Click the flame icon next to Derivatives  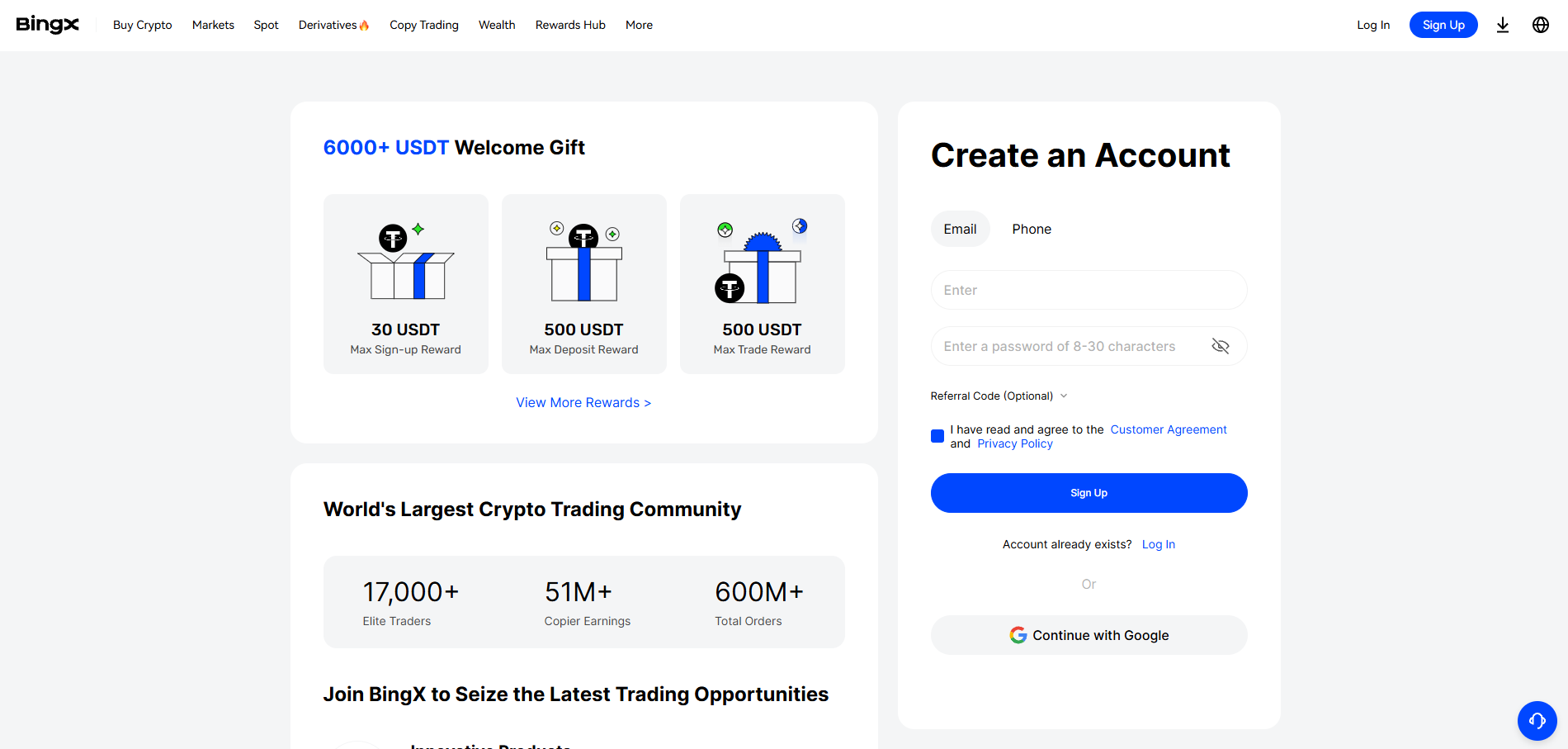click(364, 26)
